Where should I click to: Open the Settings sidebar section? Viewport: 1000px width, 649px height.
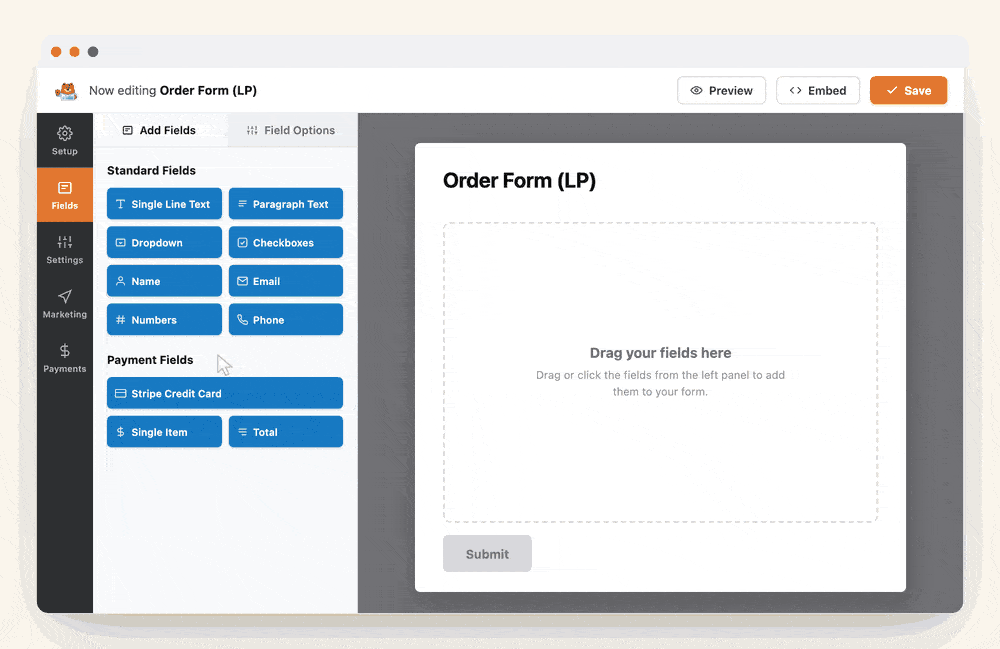point(64,249)
